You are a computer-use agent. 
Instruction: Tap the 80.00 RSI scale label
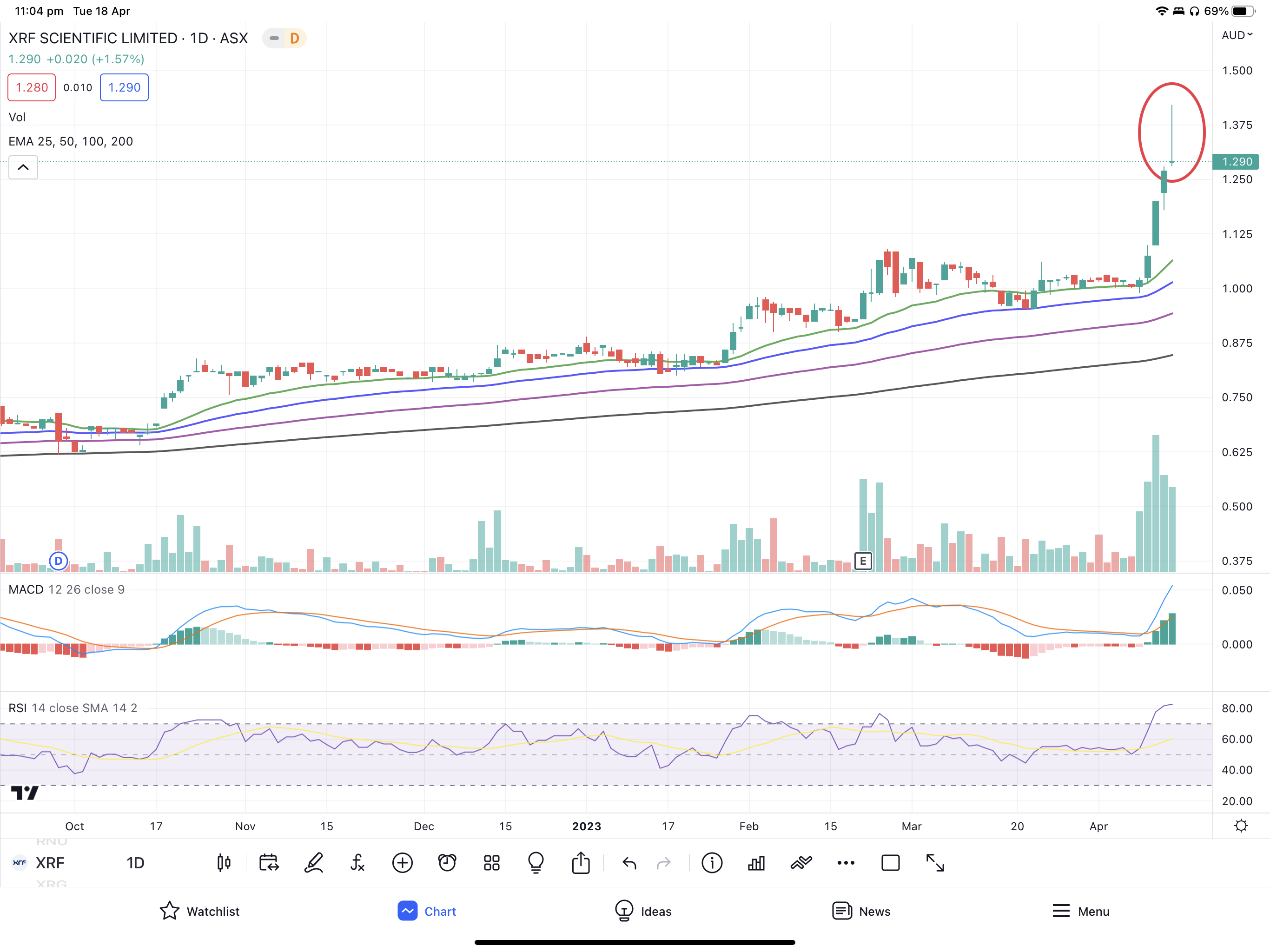click(x=1237, y=708)
